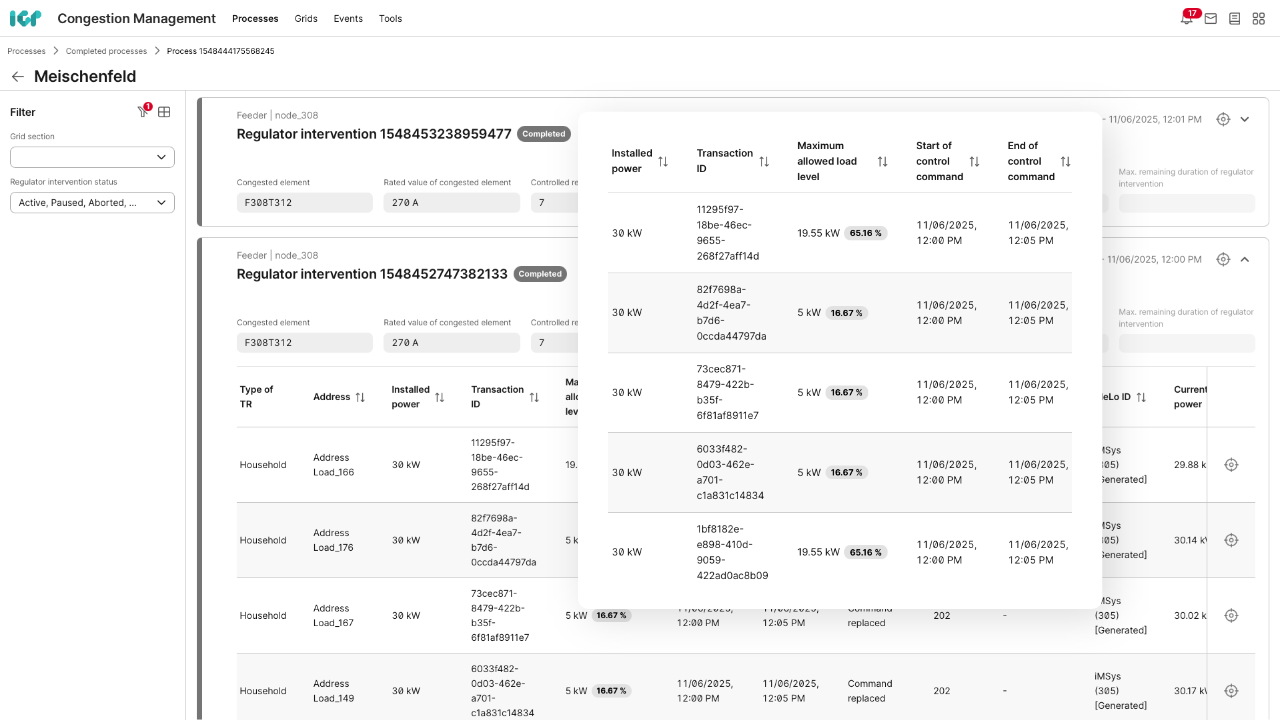Locate Address Load_166 row target icon
The height and width of the screenshot is (721, 1280).
click(1231, 465)
